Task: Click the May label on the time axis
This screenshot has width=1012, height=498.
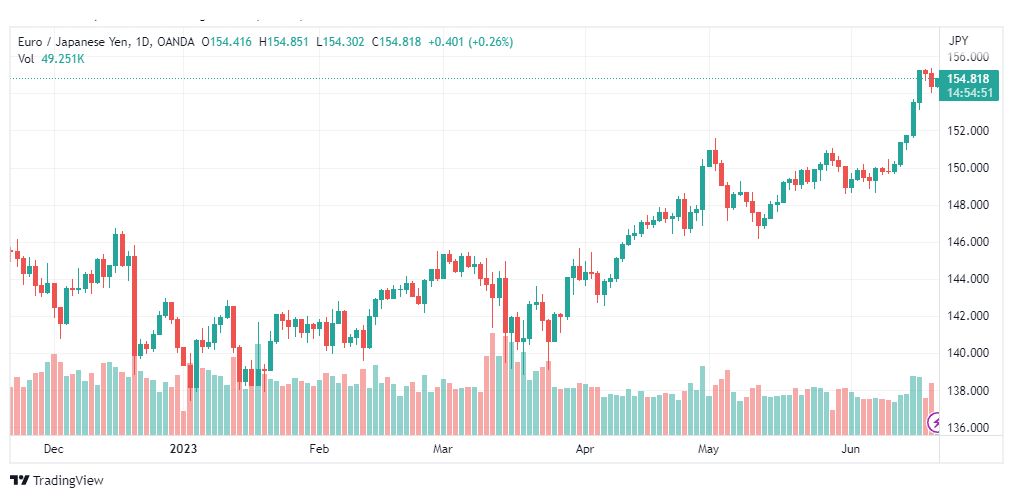Action: pos(708,449)
